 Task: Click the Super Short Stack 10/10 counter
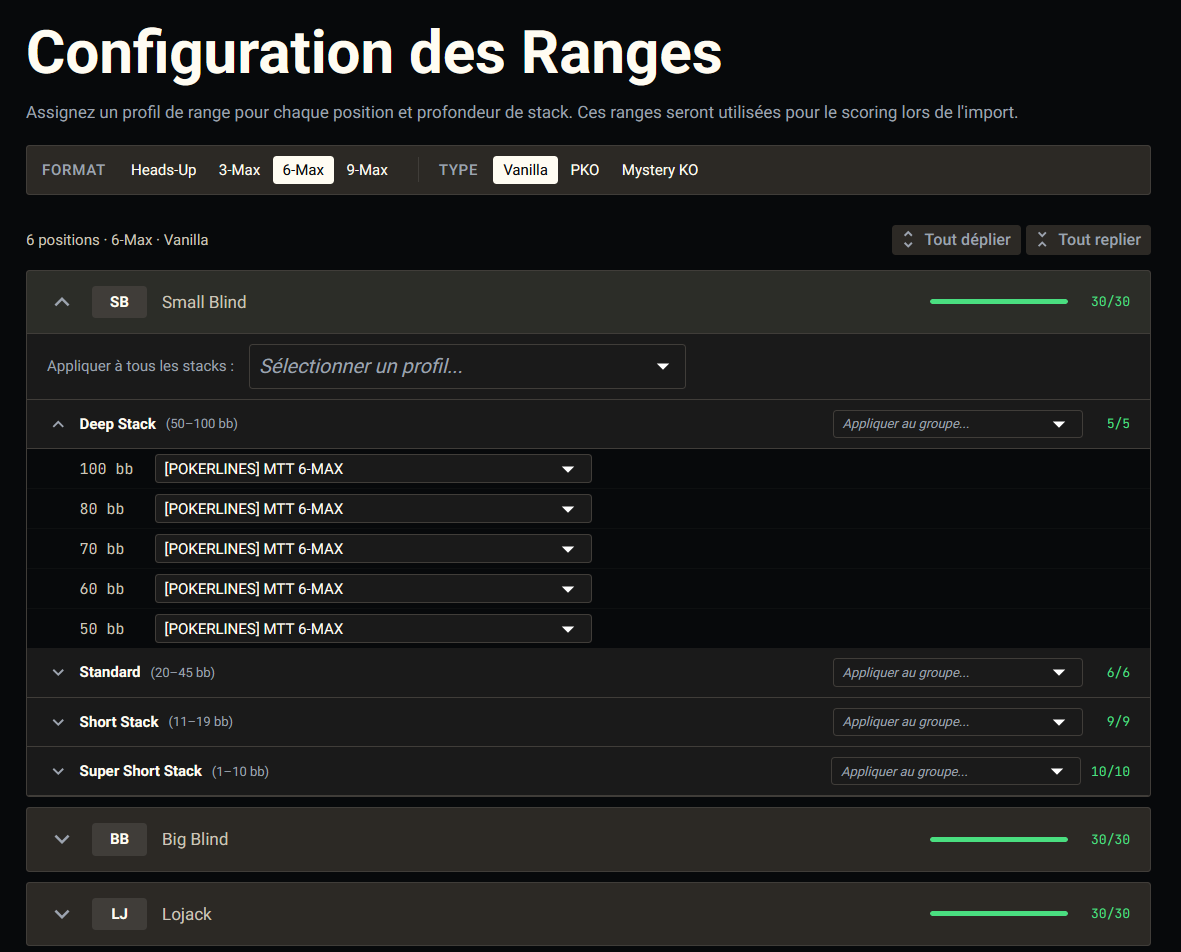click(1110, 771)
